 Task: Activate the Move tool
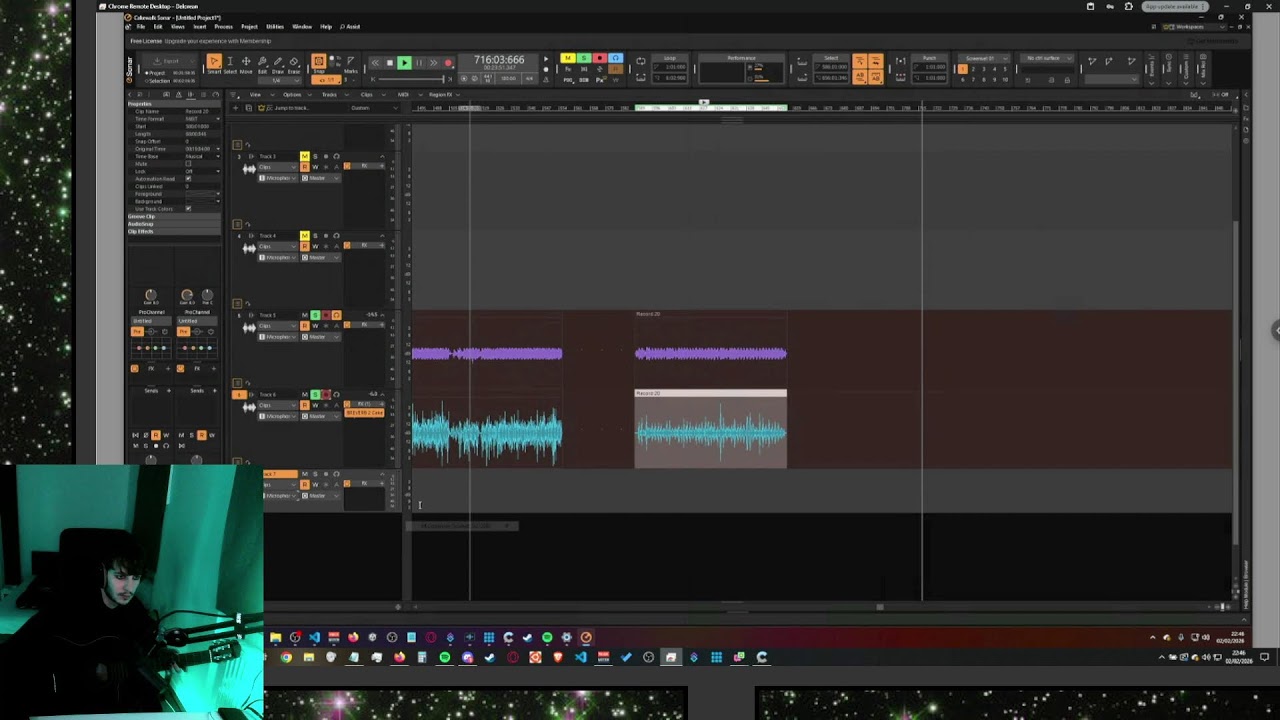tap(246, 63)
